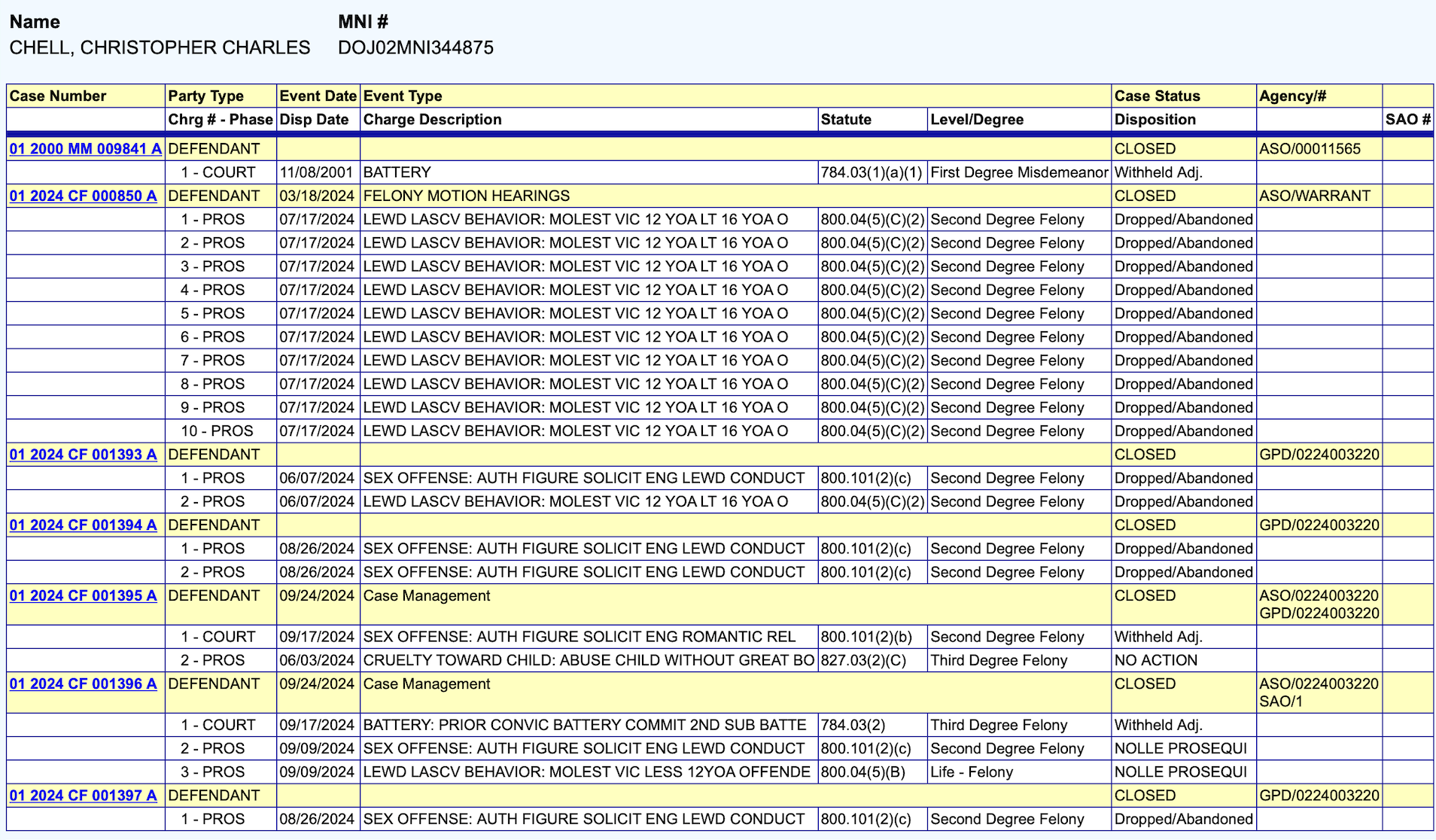1436x840 pixels.
Task: Click the Party Type column header
Action: coord(205,96)
